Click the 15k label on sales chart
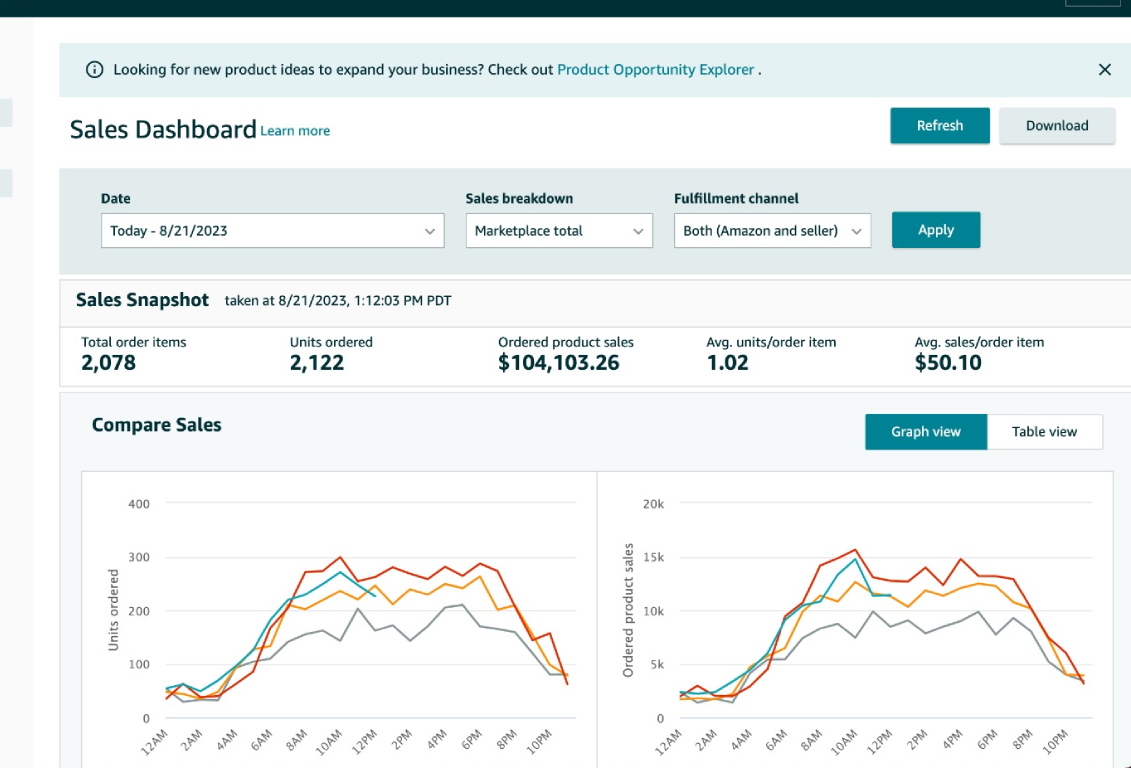 653,557
